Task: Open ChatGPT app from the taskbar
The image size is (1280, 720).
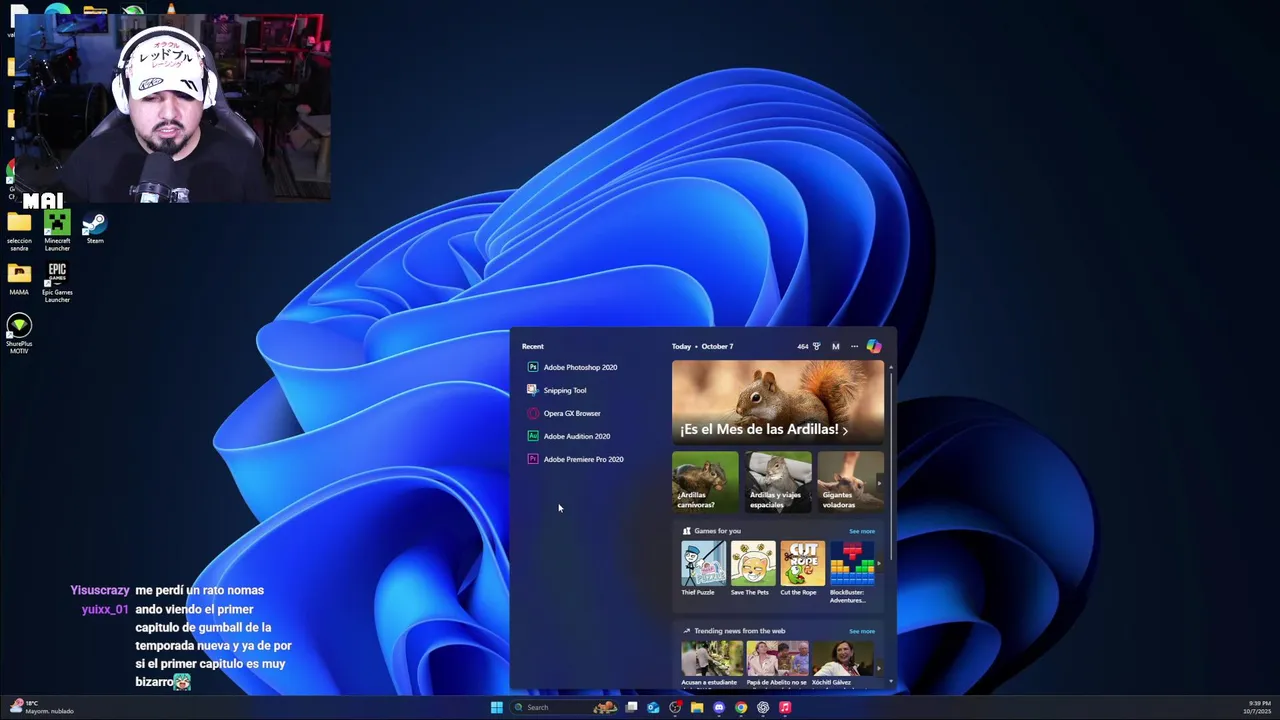Action: coord(763,707)
